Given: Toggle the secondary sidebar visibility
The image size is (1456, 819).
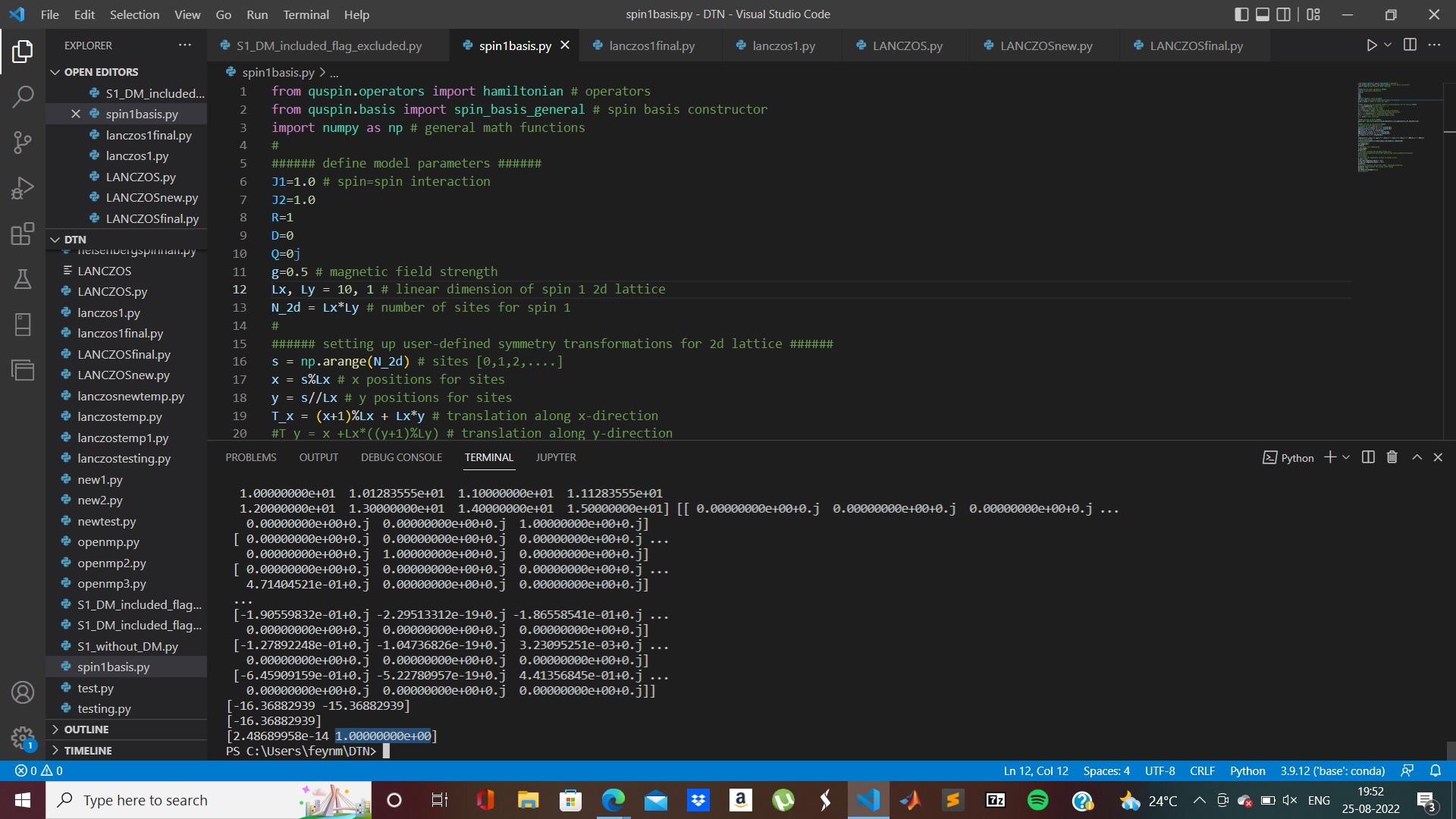Looking at the screenshot, I should pos(1283,14).
